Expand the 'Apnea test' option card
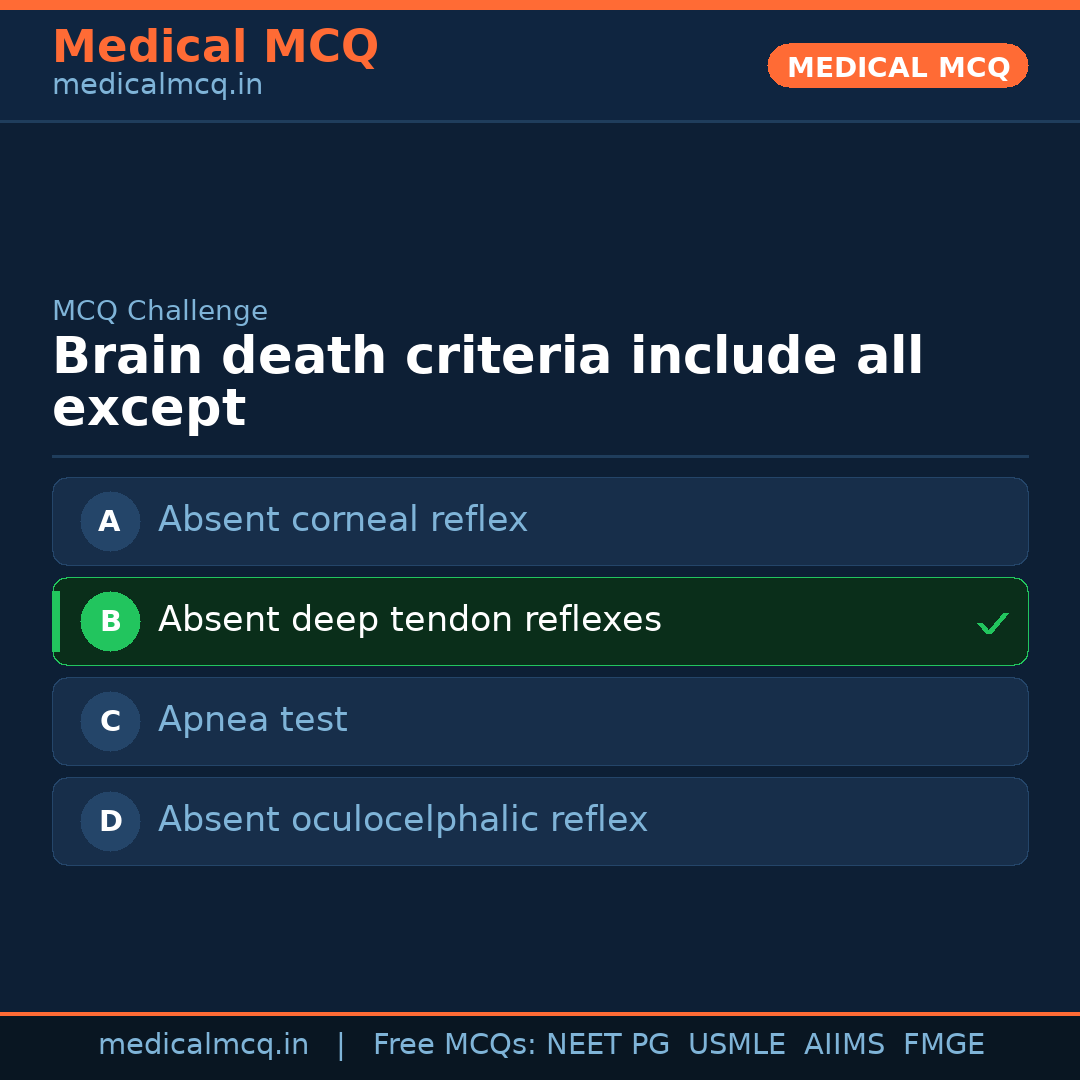1080x1080 pixels. point(540,721)
